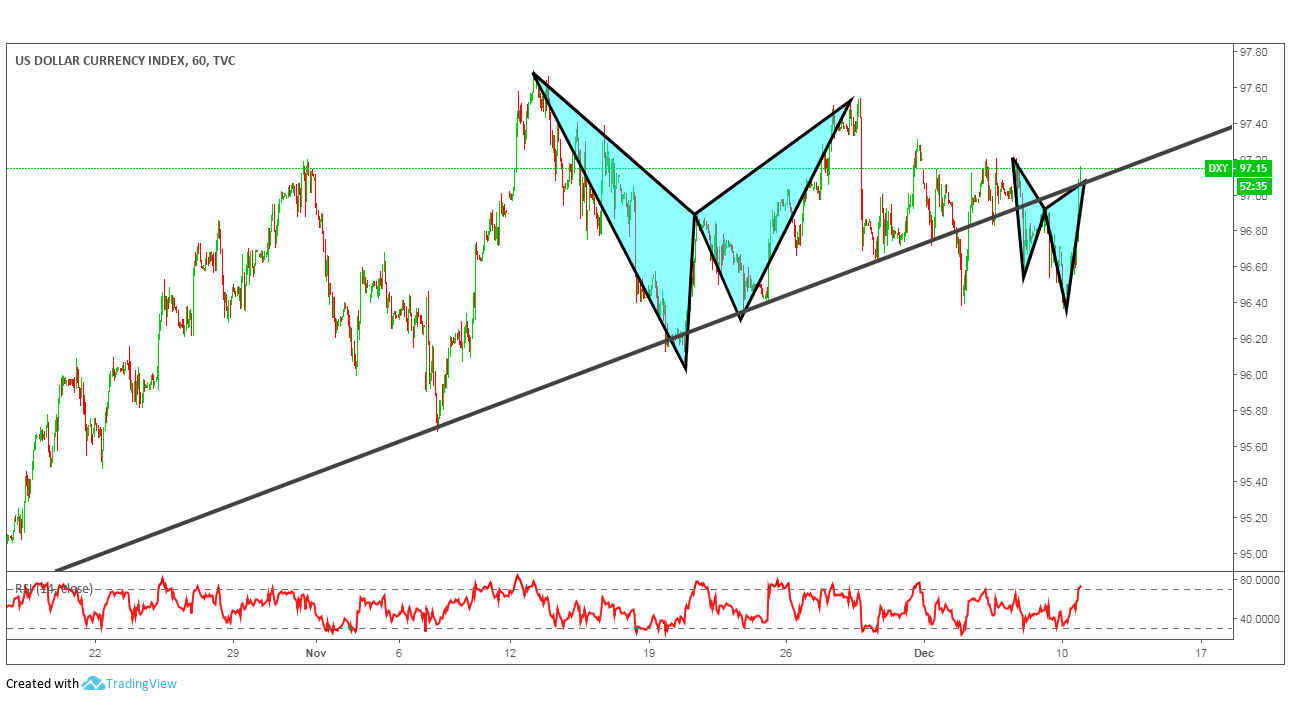The image size is (1291, 701).
Task: Click the 96.40 price axis label
Action: coord(1254,303)
